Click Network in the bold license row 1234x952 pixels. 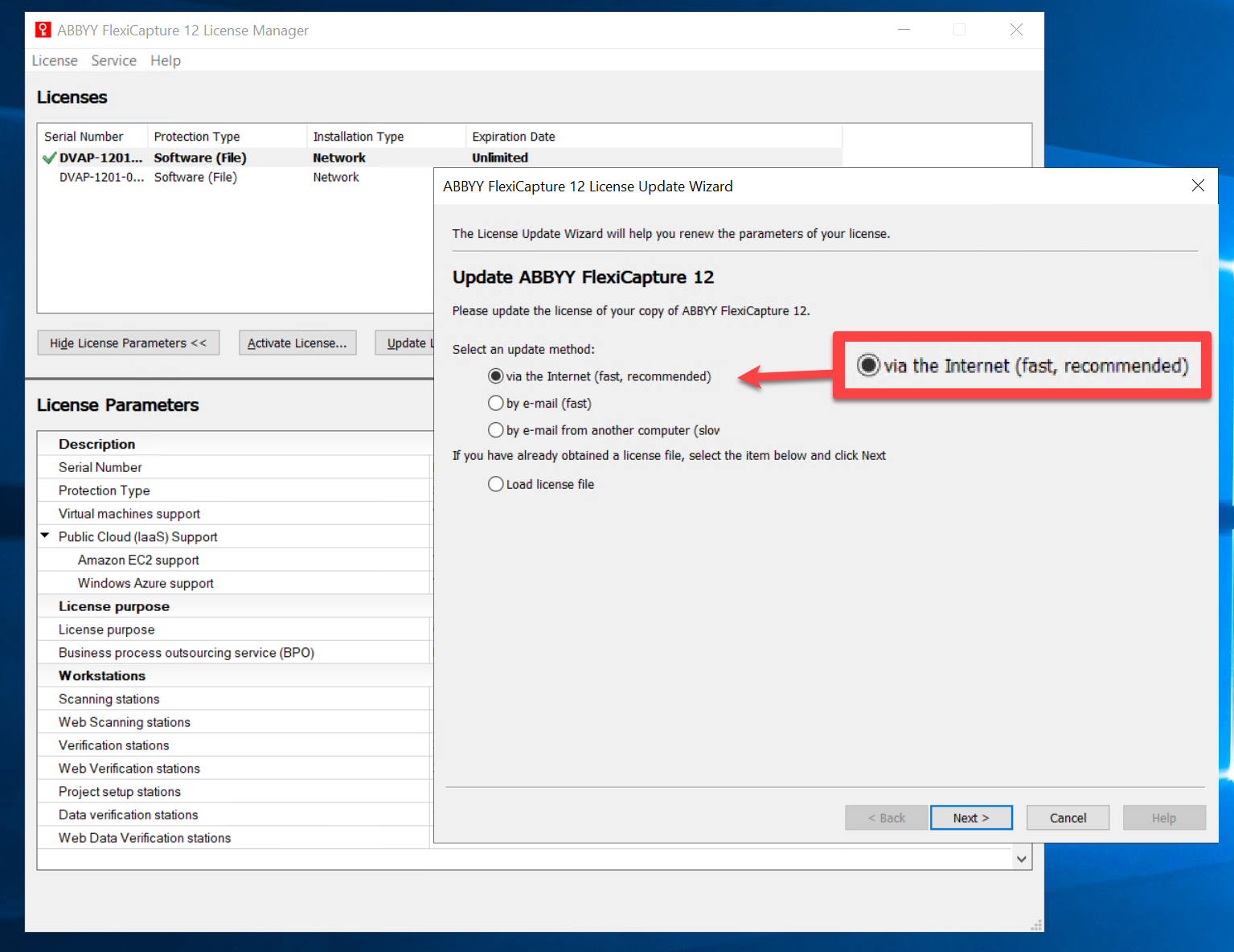coord(339,158)
